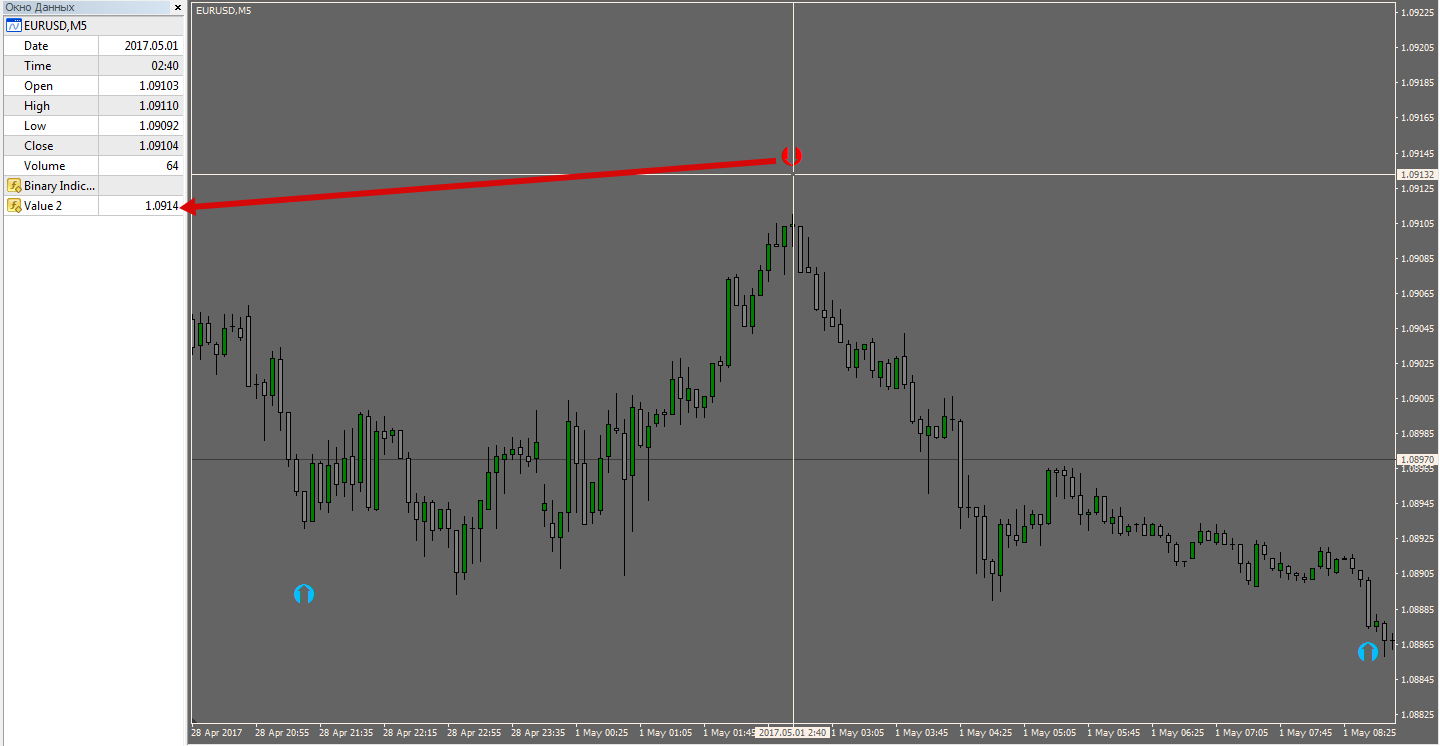
Task: Click the 1.09005 price scale label
Action: click(x=1419, y=399)
